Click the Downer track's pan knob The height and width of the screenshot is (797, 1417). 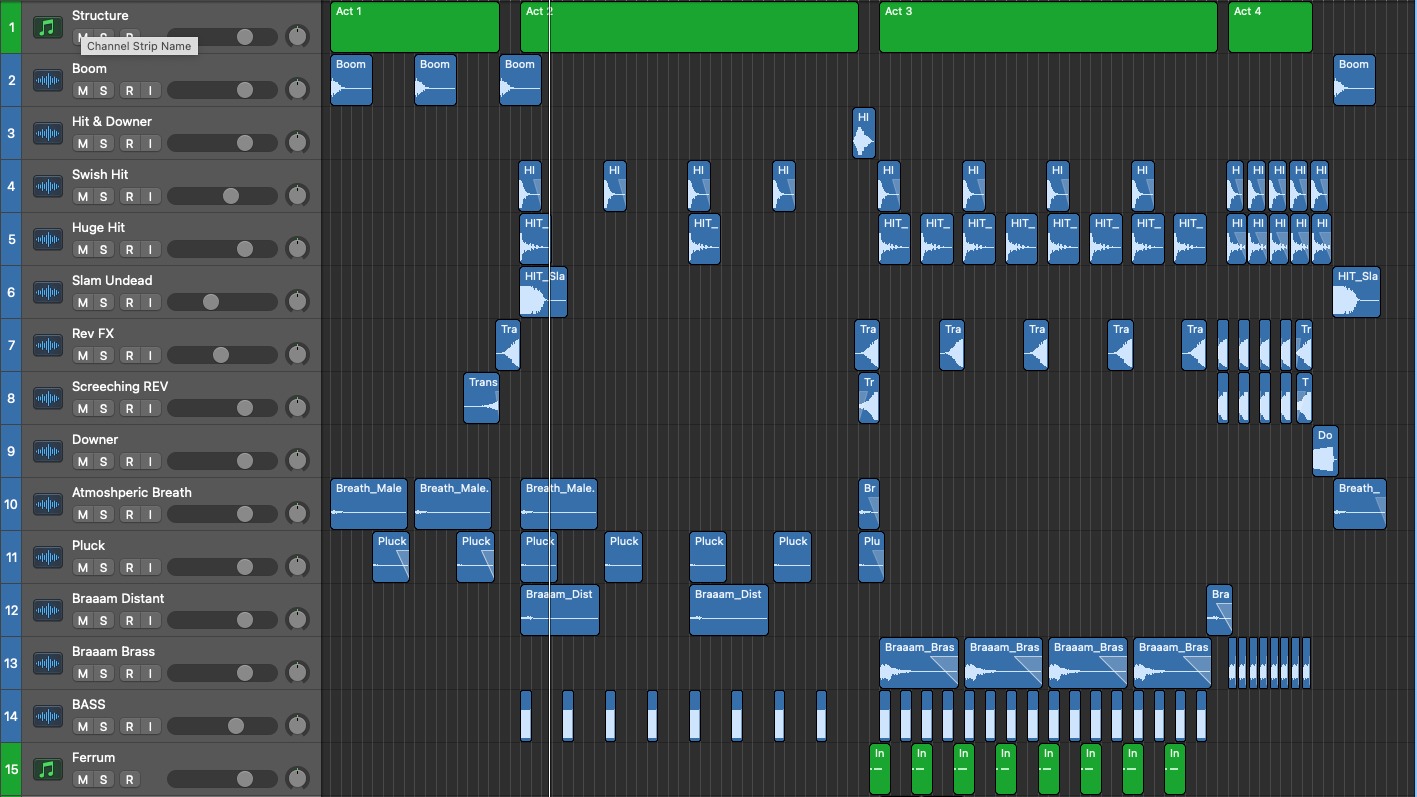tap(297, 461)
